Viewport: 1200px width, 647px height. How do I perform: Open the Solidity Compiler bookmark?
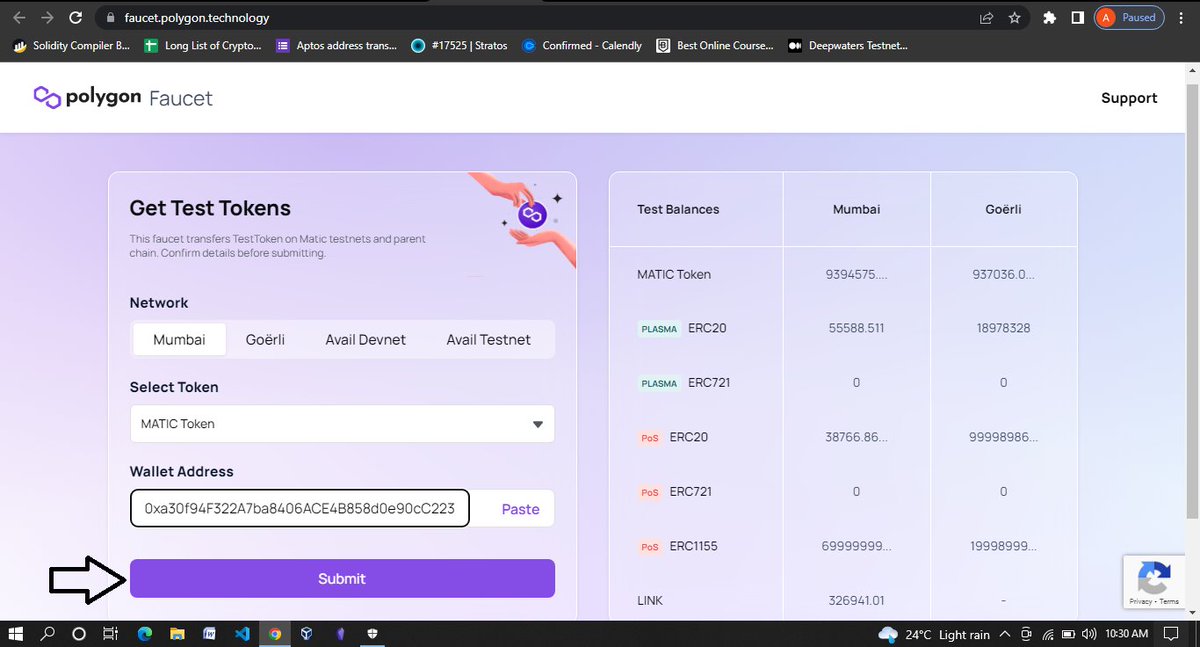(71, 45)
